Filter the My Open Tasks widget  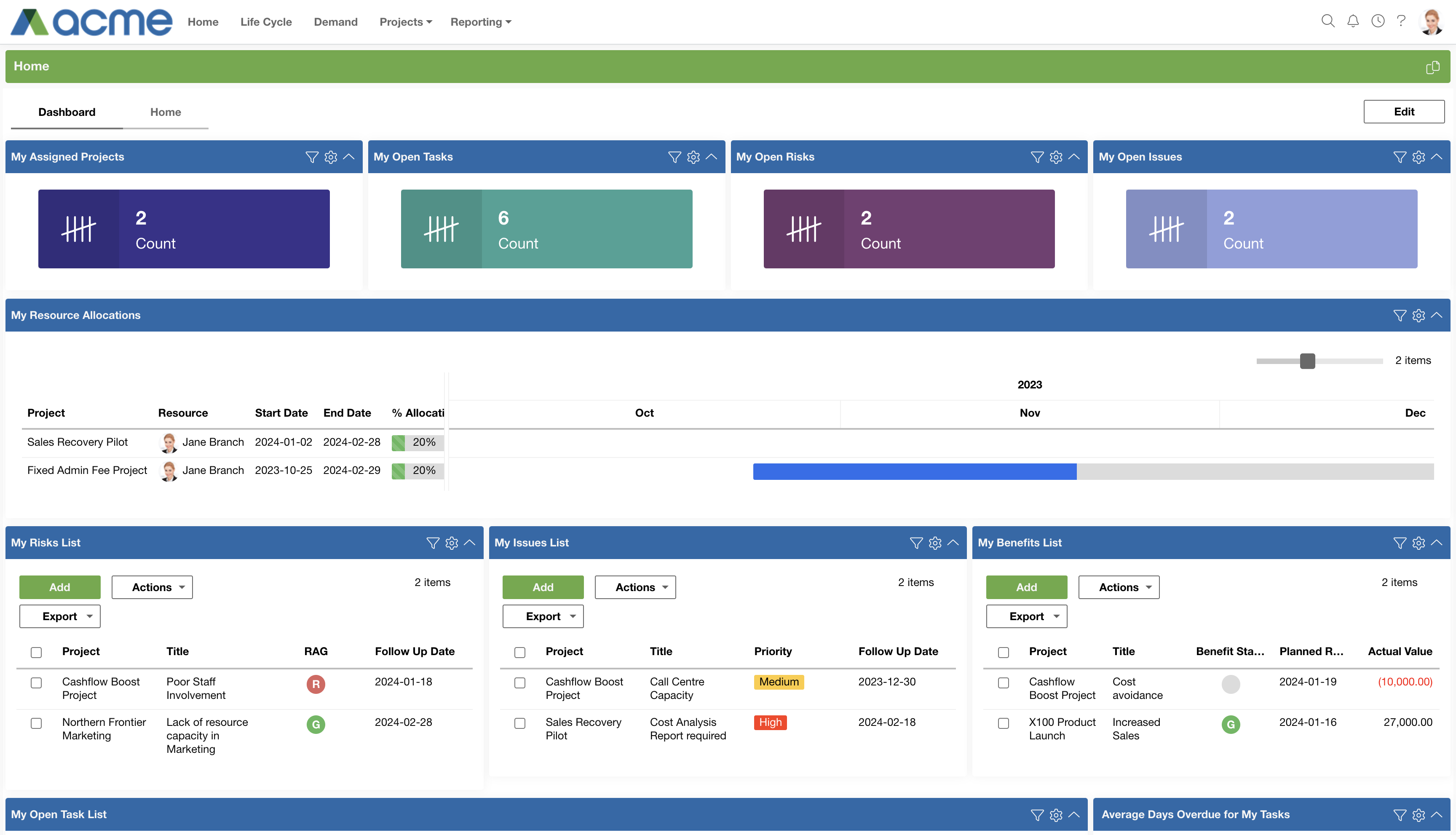(x=674, y=157)
